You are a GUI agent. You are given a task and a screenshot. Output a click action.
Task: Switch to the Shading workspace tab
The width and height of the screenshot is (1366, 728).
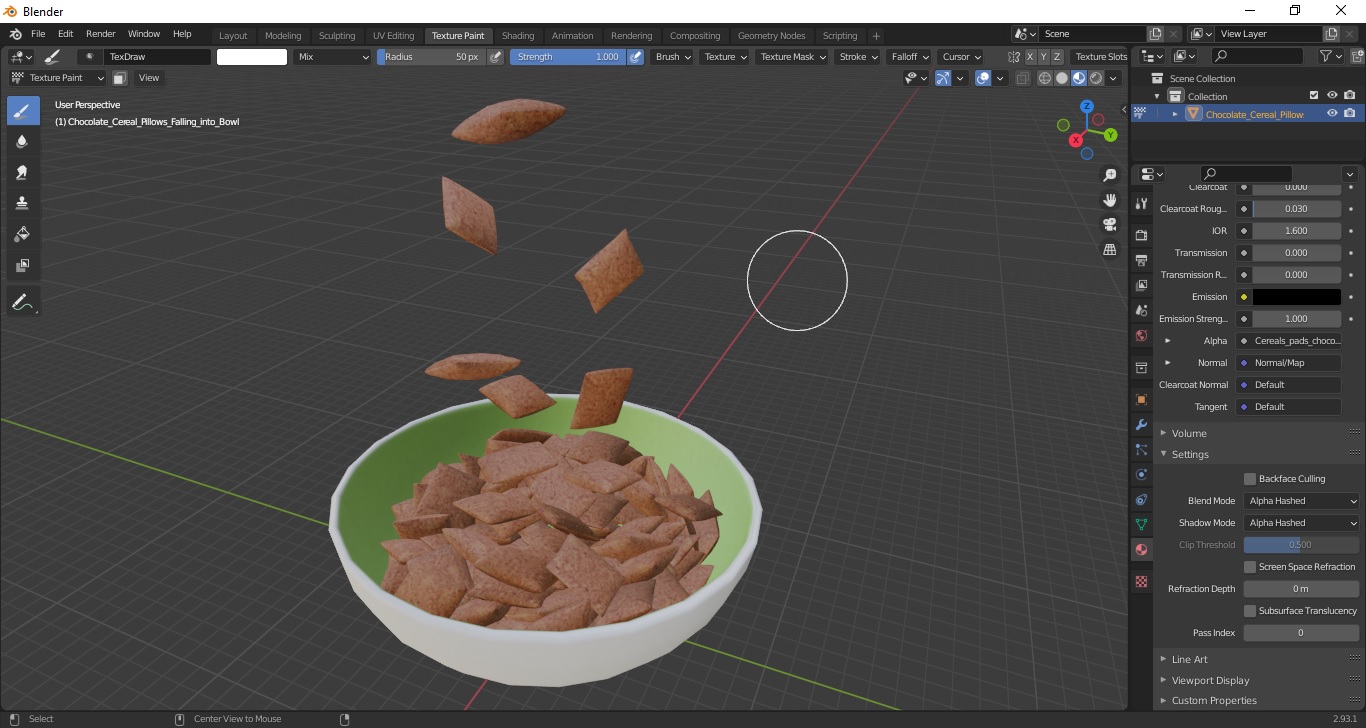coord(518,36)
